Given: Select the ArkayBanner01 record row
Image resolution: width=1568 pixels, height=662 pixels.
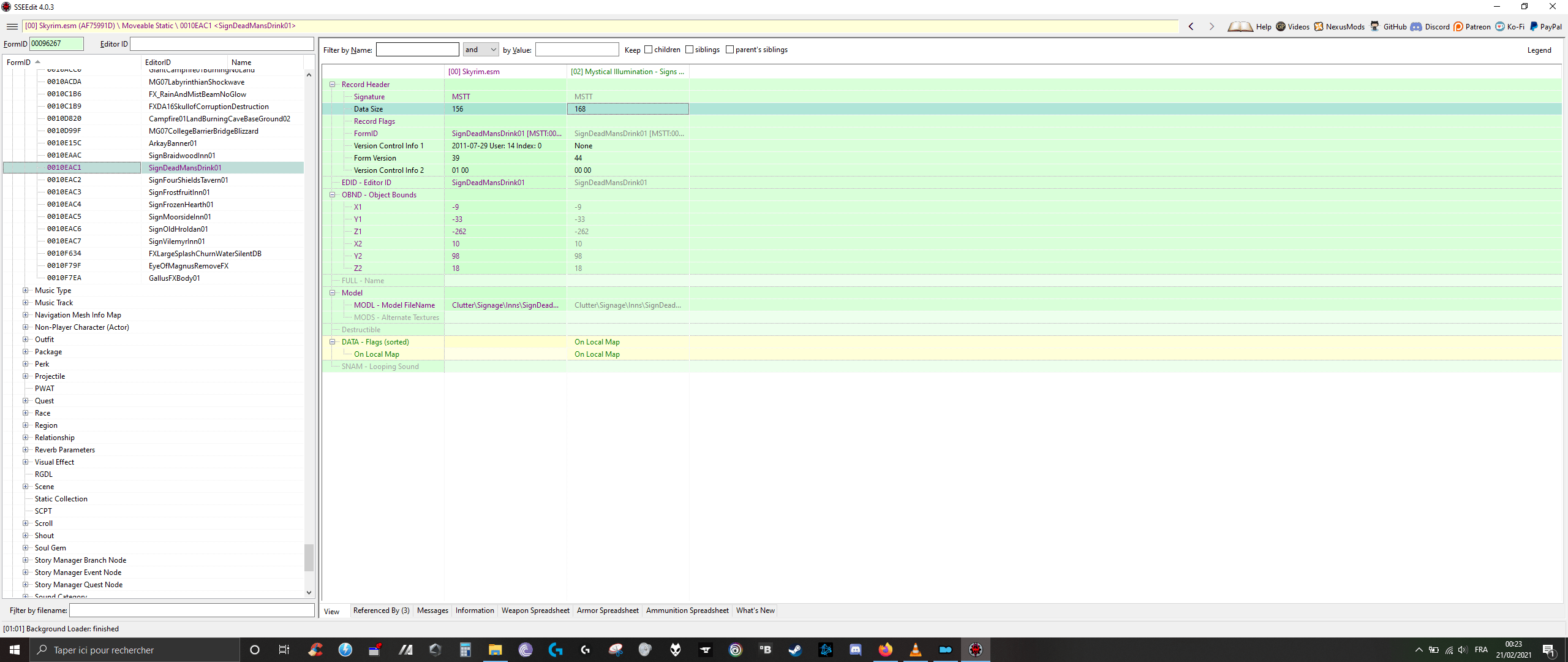Looking at the screenshot, I should pos(153,143).
